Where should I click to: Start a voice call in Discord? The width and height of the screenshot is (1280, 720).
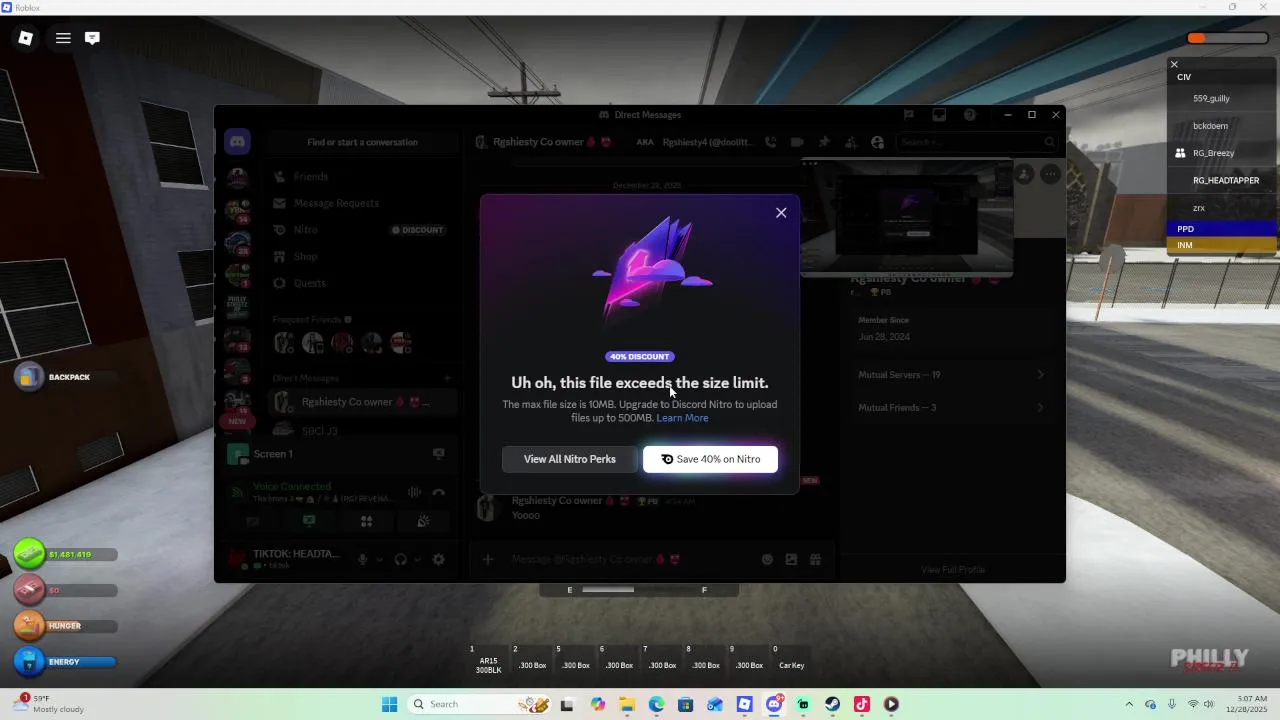[770, 142]
